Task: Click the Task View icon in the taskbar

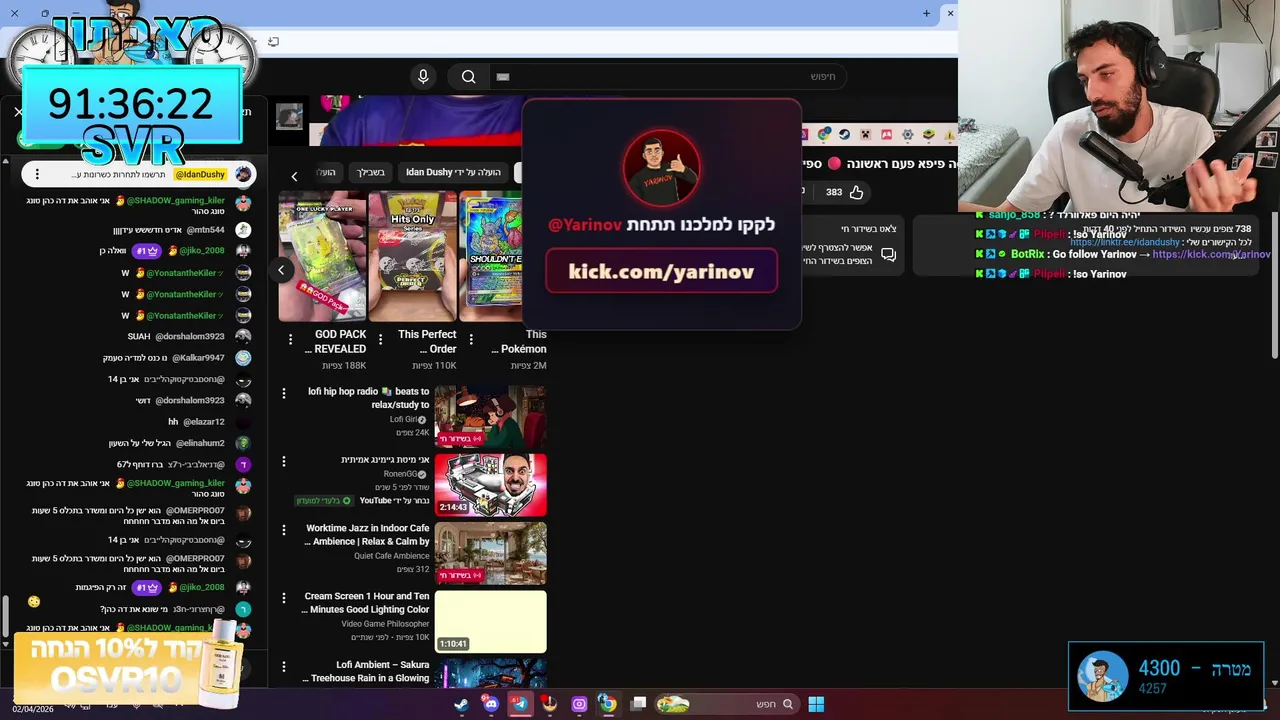Action: [x=638, y=704]
